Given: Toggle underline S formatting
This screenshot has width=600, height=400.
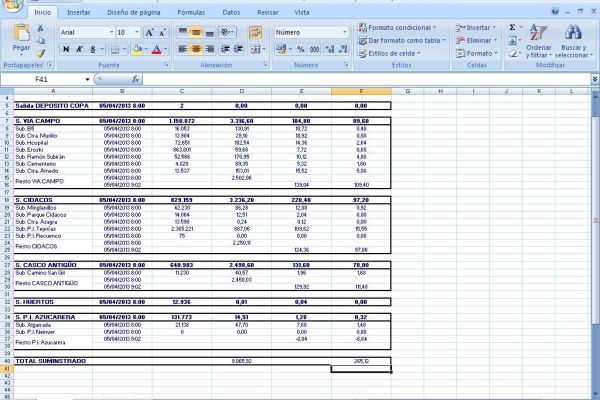Looking at the screenshot, I should [93, 49].
